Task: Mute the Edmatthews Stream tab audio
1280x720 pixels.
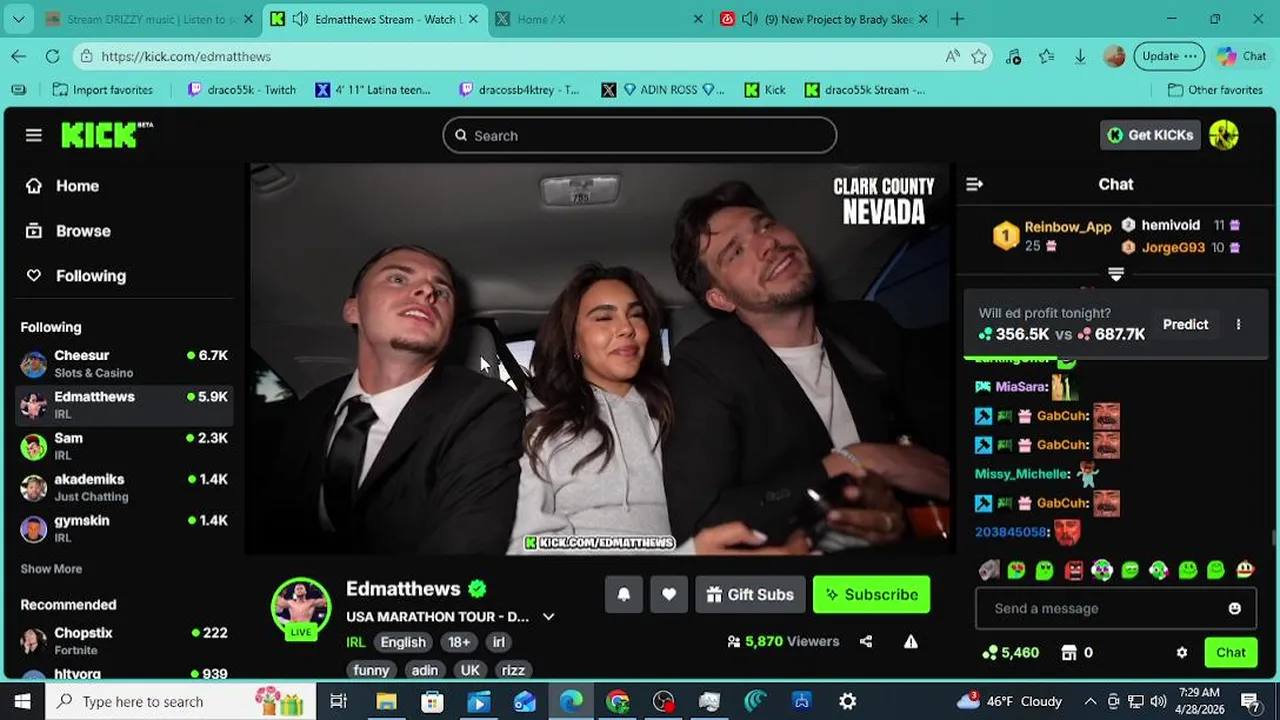Action: pyautogui.click(x=299, y=19)
